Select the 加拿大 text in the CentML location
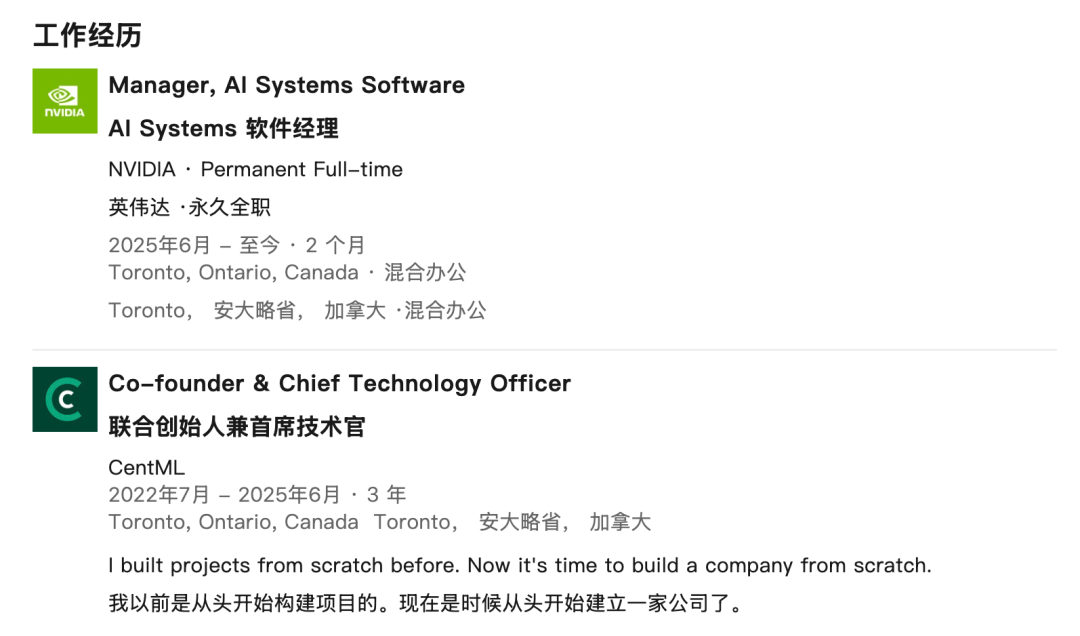The width and height of the screenshot is (1080, 636). point(620,522)
